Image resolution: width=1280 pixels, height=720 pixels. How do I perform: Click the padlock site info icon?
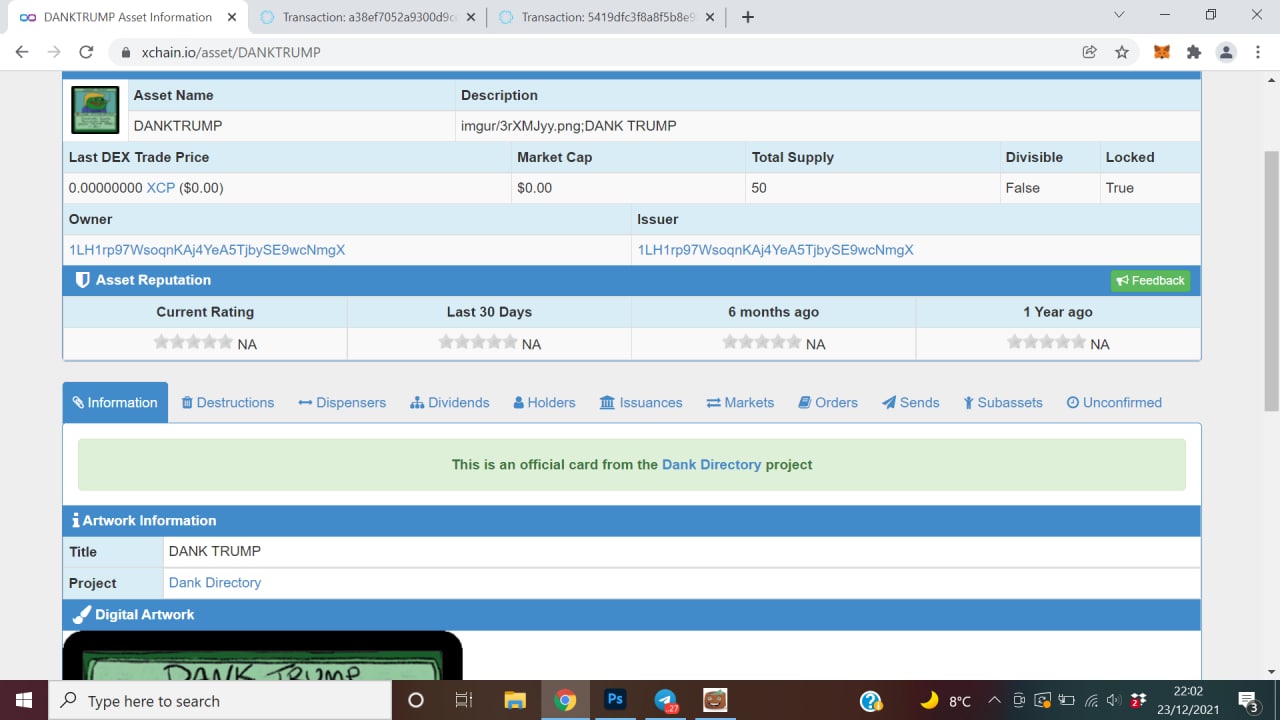coord(126,52)
